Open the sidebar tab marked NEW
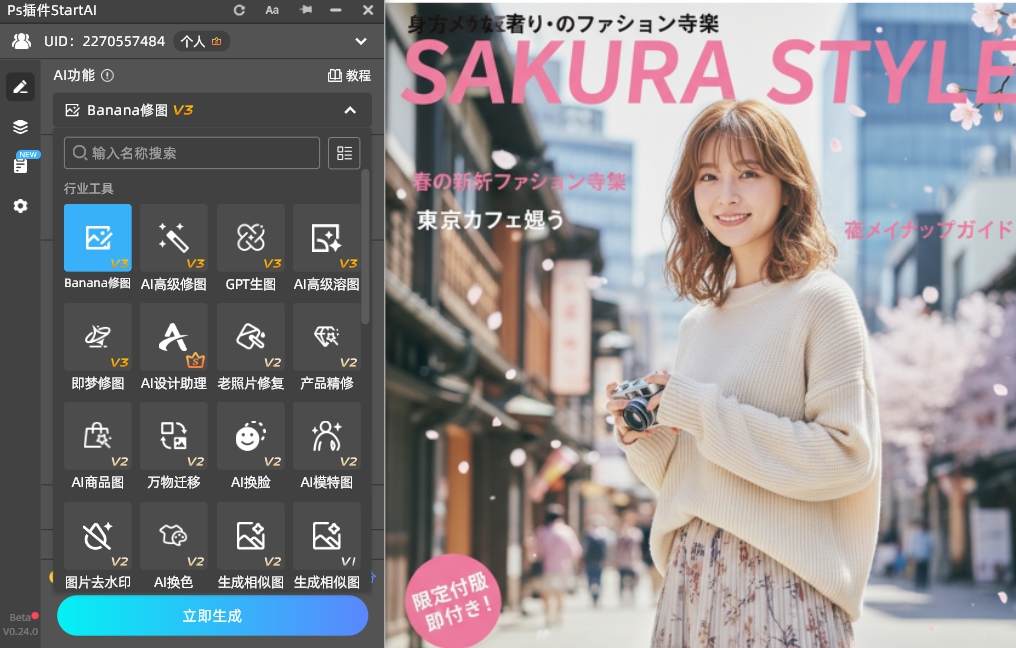This screenshot has height=648, width=1016. (x=20, y=165)
